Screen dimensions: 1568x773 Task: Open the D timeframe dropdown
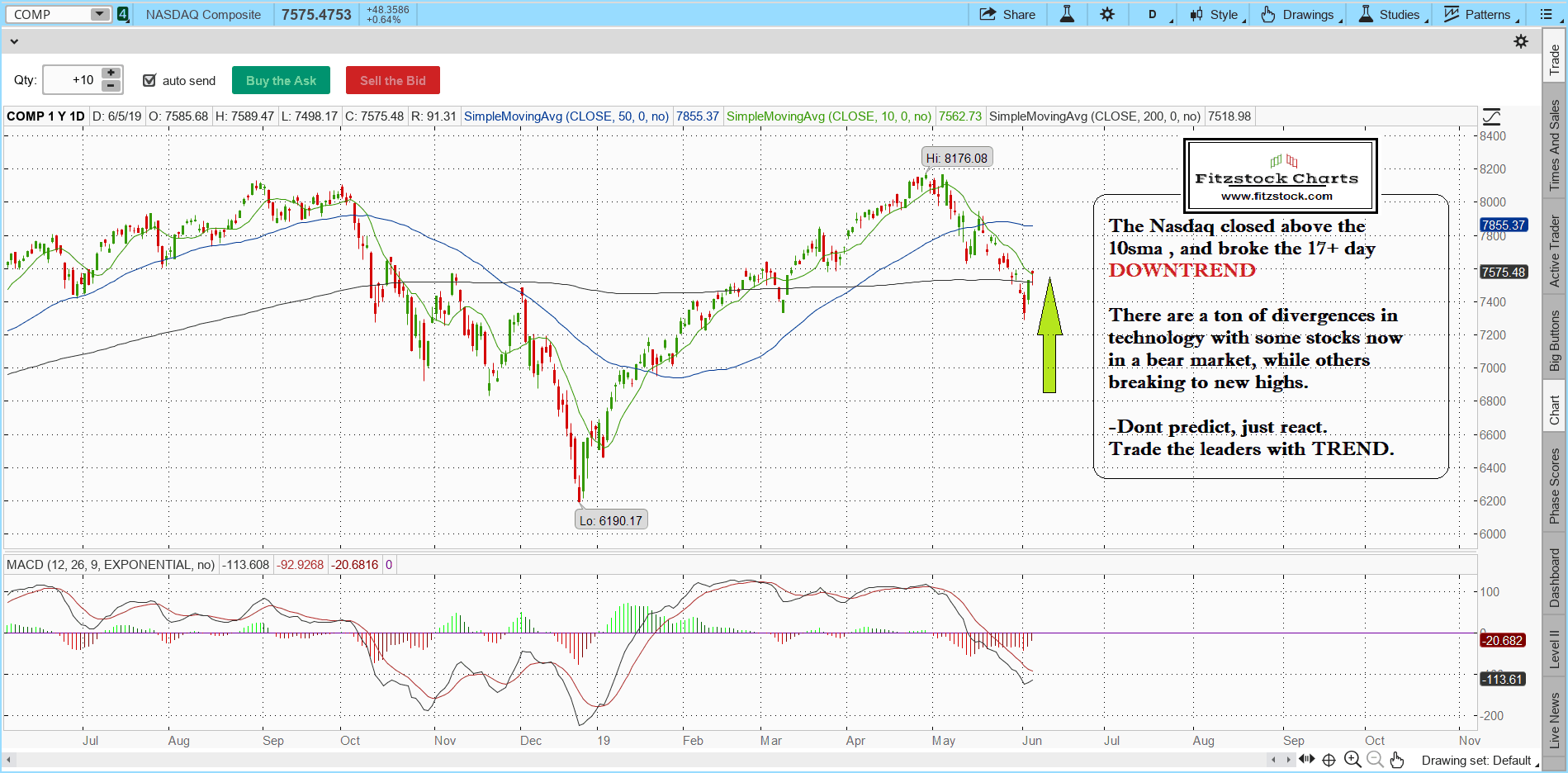pos(1158,14)
